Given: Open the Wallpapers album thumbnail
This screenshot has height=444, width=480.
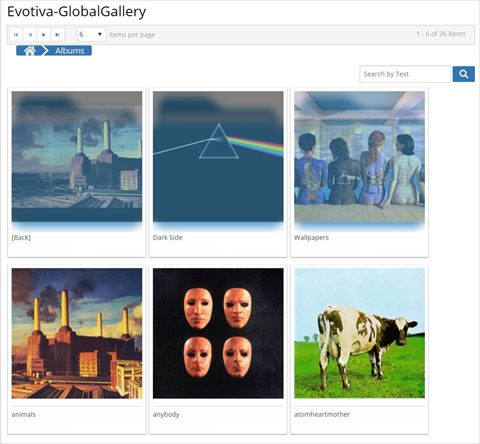Looking at the screenshot, I should 359,157.
